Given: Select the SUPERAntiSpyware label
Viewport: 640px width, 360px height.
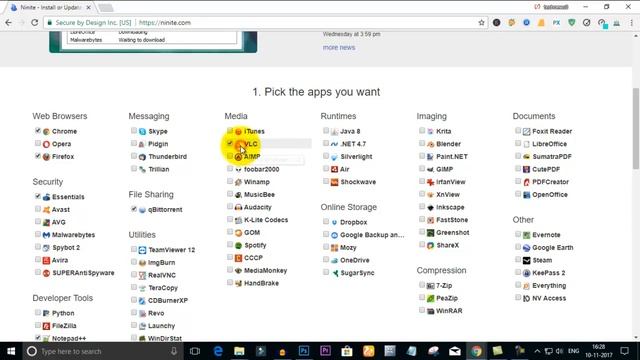Looking at the screenshot, I should point(83,273).
